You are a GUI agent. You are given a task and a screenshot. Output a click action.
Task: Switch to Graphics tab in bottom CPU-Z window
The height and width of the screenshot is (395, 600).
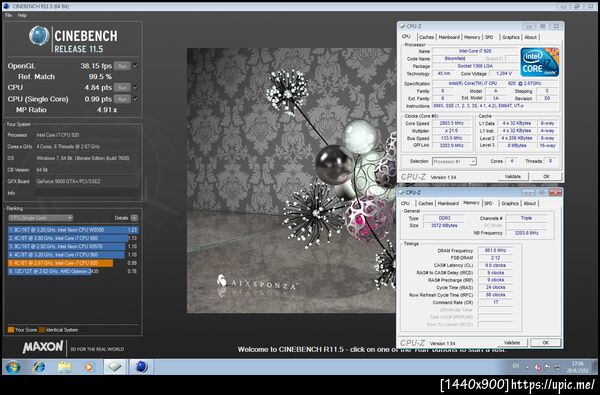510,203
